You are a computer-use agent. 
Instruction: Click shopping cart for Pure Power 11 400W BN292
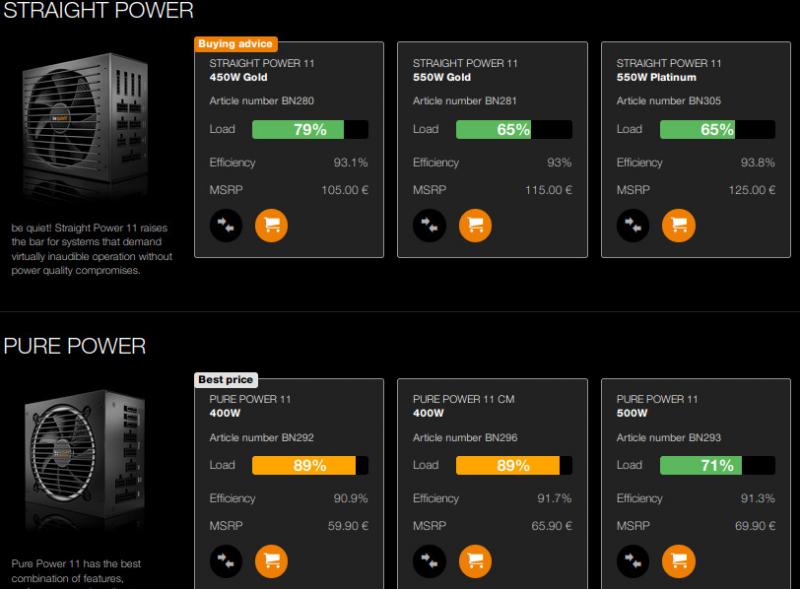tap(271, 561)
